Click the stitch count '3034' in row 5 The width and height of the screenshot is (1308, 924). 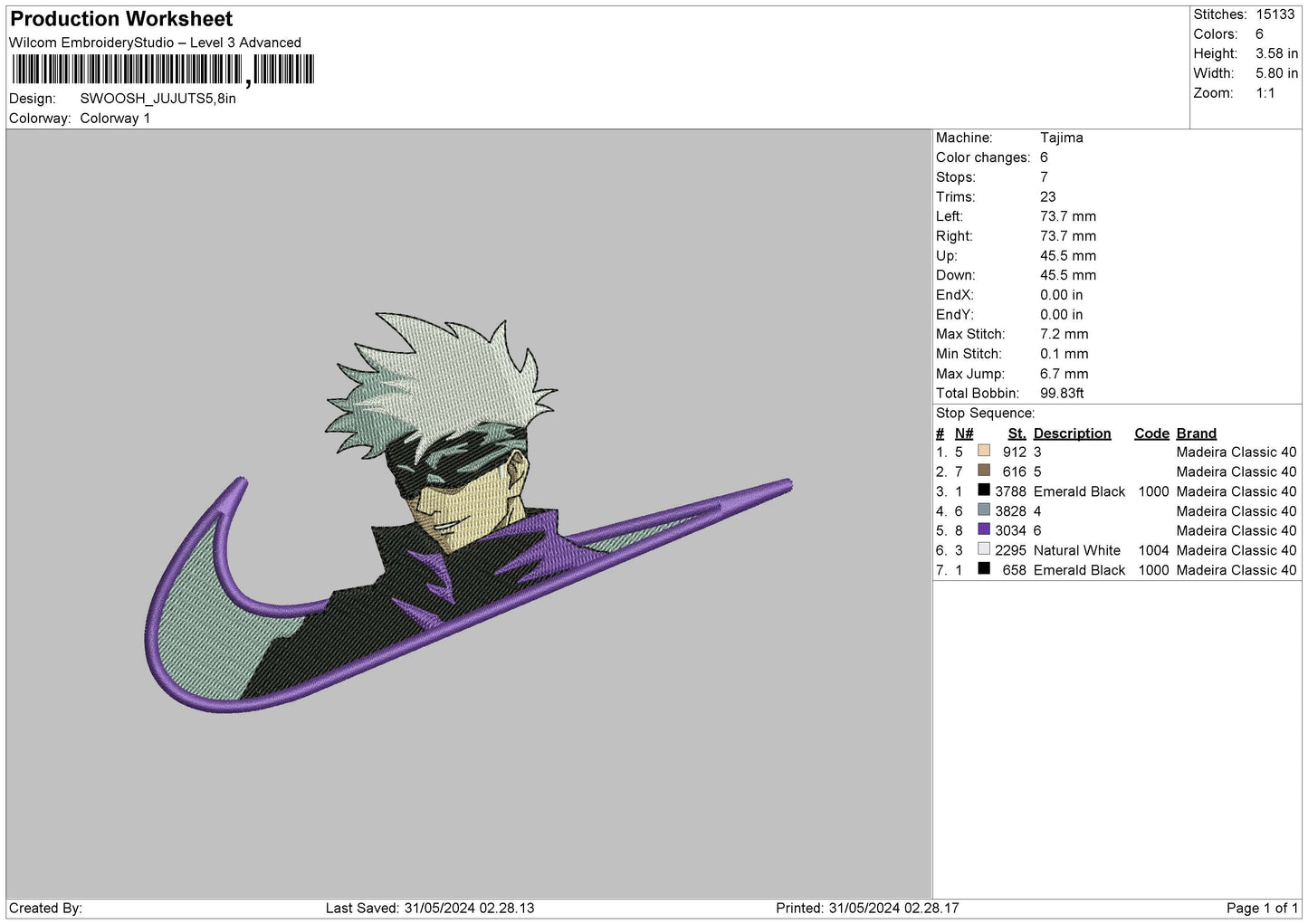(1010, 530)
